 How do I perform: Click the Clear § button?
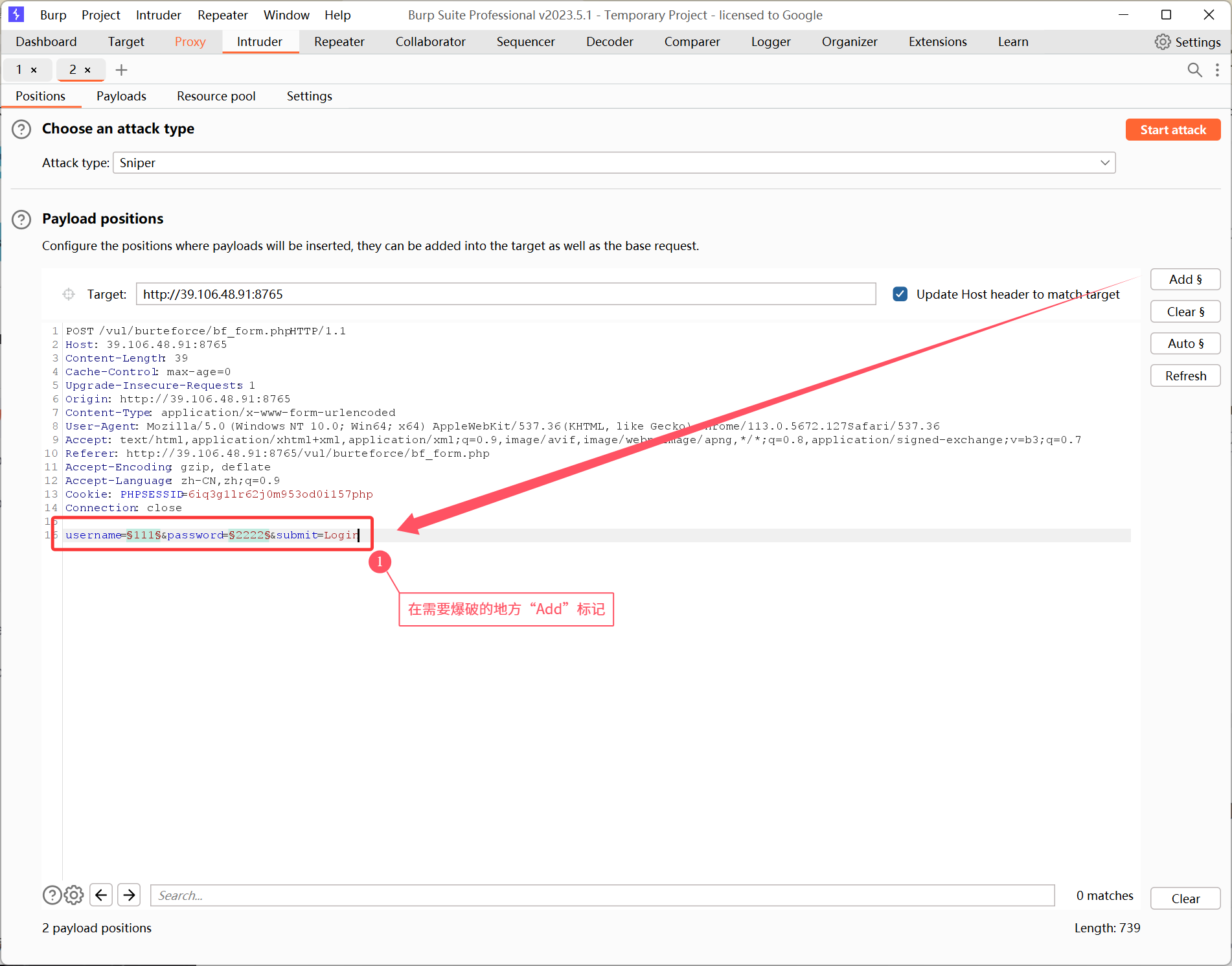1185,312
